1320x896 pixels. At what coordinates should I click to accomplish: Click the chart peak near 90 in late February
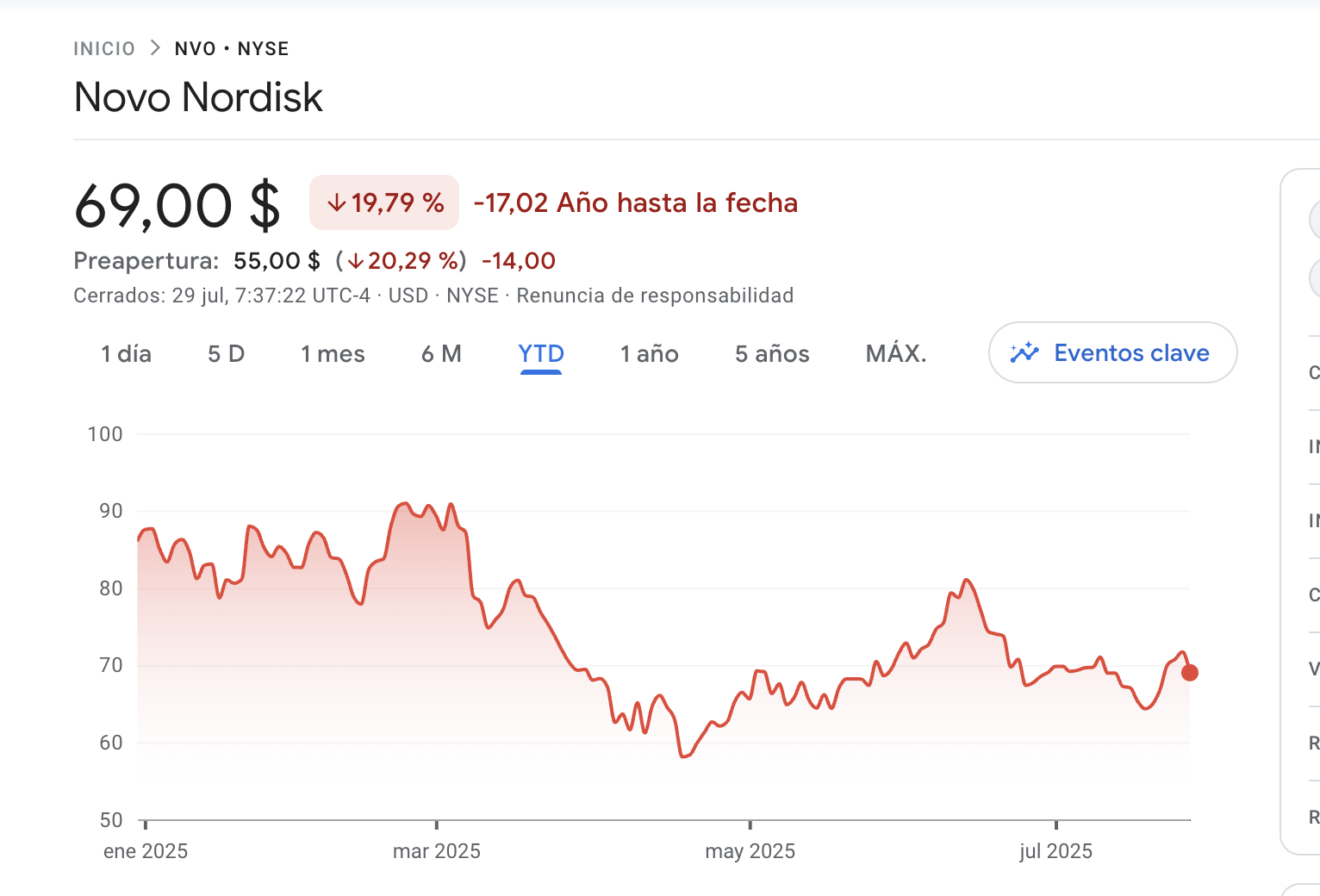coord(403,504)
